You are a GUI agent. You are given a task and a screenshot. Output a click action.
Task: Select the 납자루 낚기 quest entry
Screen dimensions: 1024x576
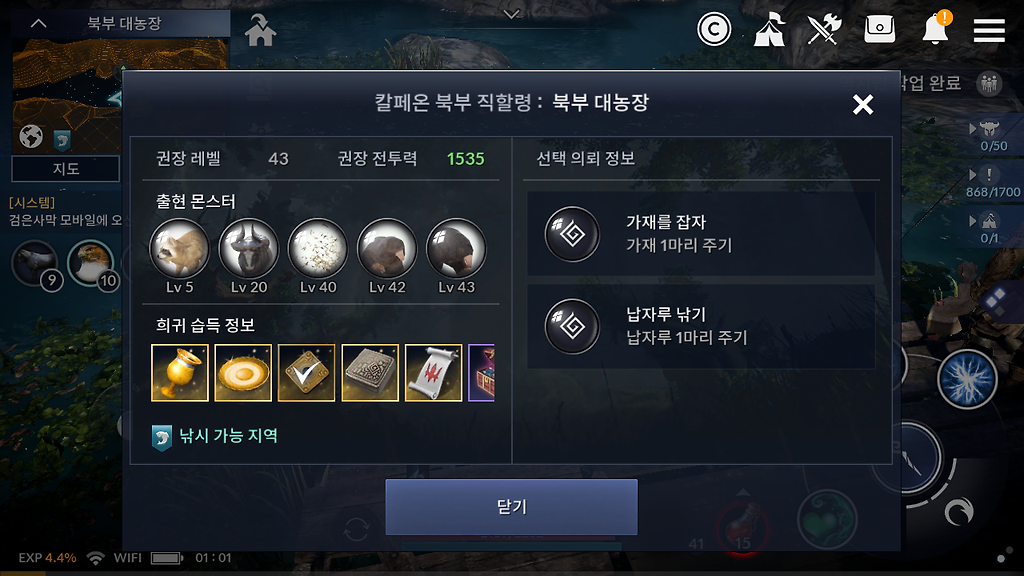pyautogui.click(x=701, y=326)
